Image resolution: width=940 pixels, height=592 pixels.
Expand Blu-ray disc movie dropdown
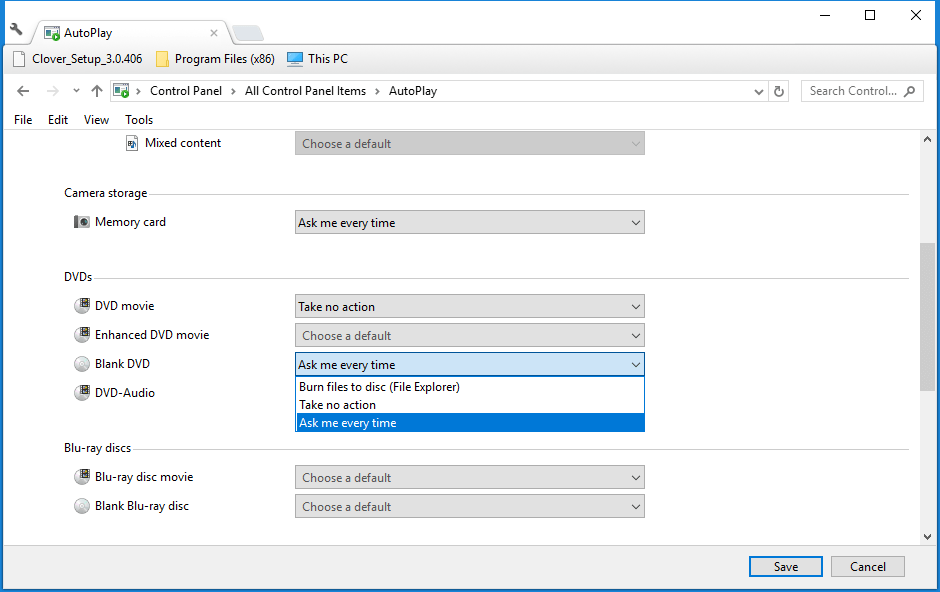tap(470, 478)
